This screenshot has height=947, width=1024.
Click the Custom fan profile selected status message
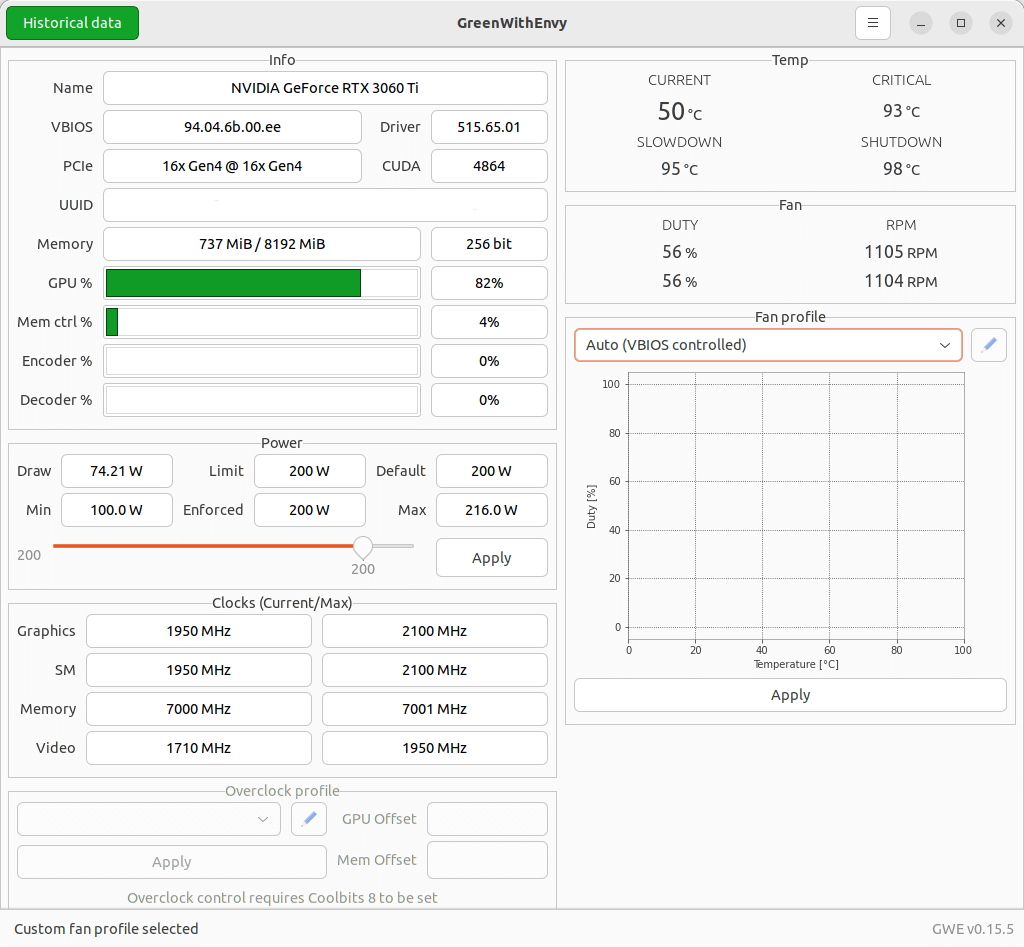[106, 929]
